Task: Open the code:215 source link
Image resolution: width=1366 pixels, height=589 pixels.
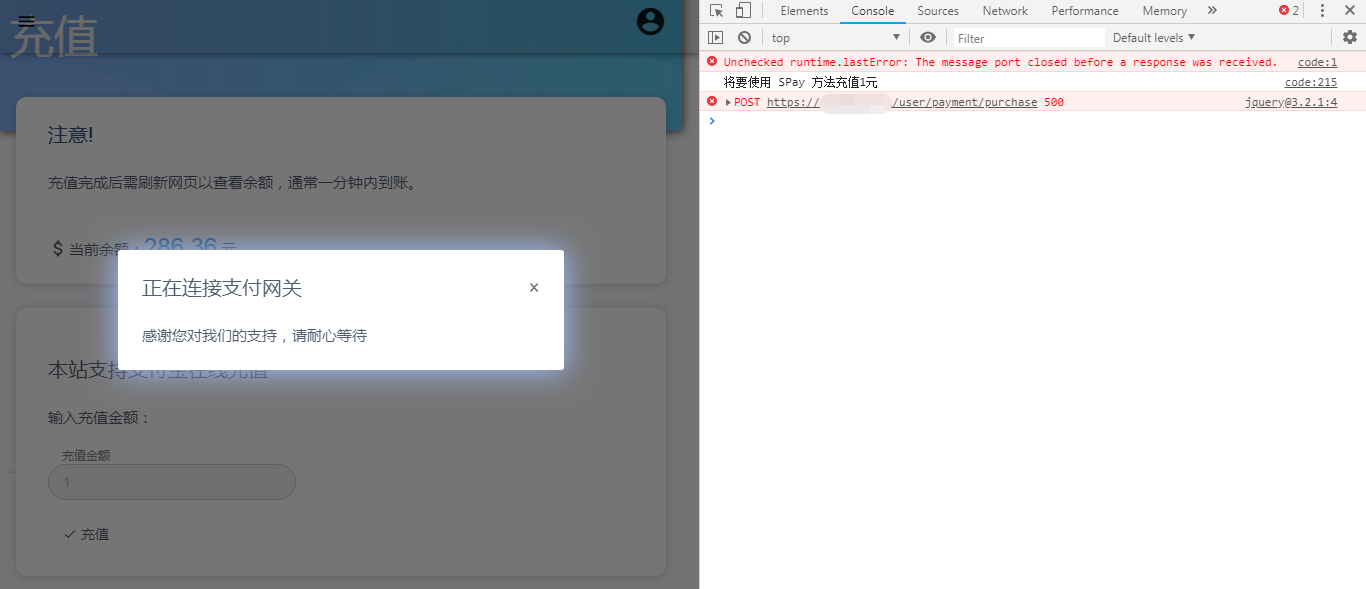Action: click(1310, 82)
